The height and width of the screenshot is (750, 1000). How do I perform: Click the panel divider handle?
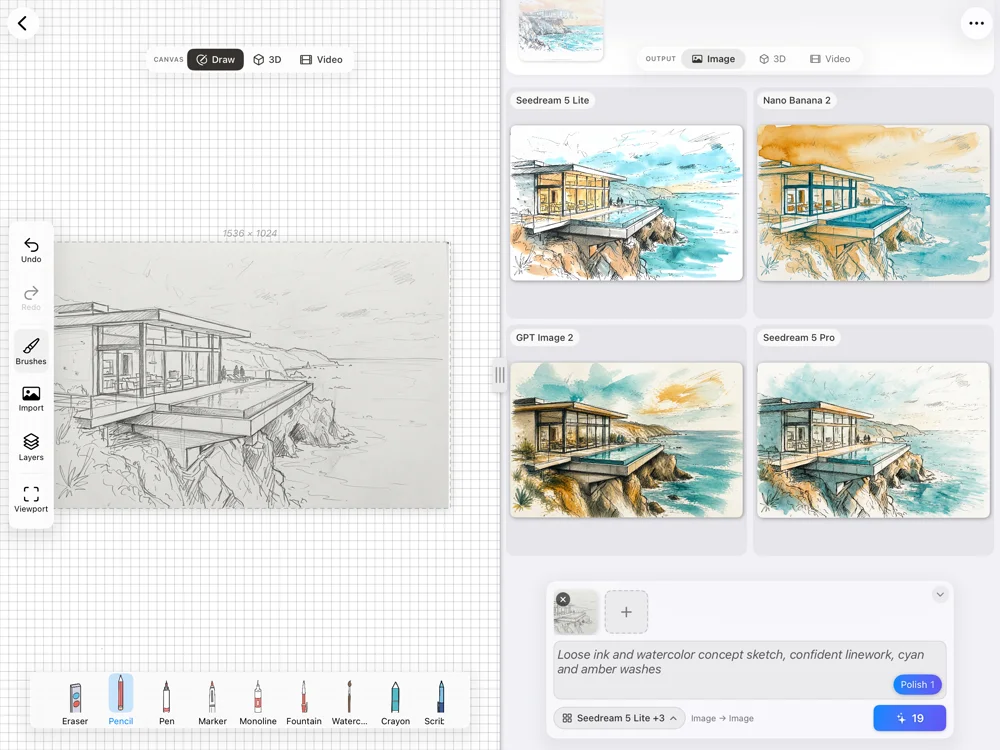(500, 375)
